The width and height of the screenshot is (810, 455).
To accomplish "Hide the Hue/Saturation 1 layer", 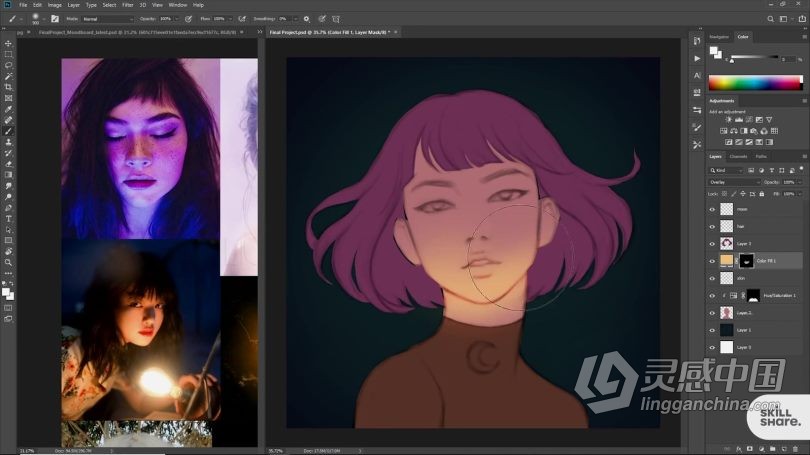I will pyautogui.click(x=712, y=295).
